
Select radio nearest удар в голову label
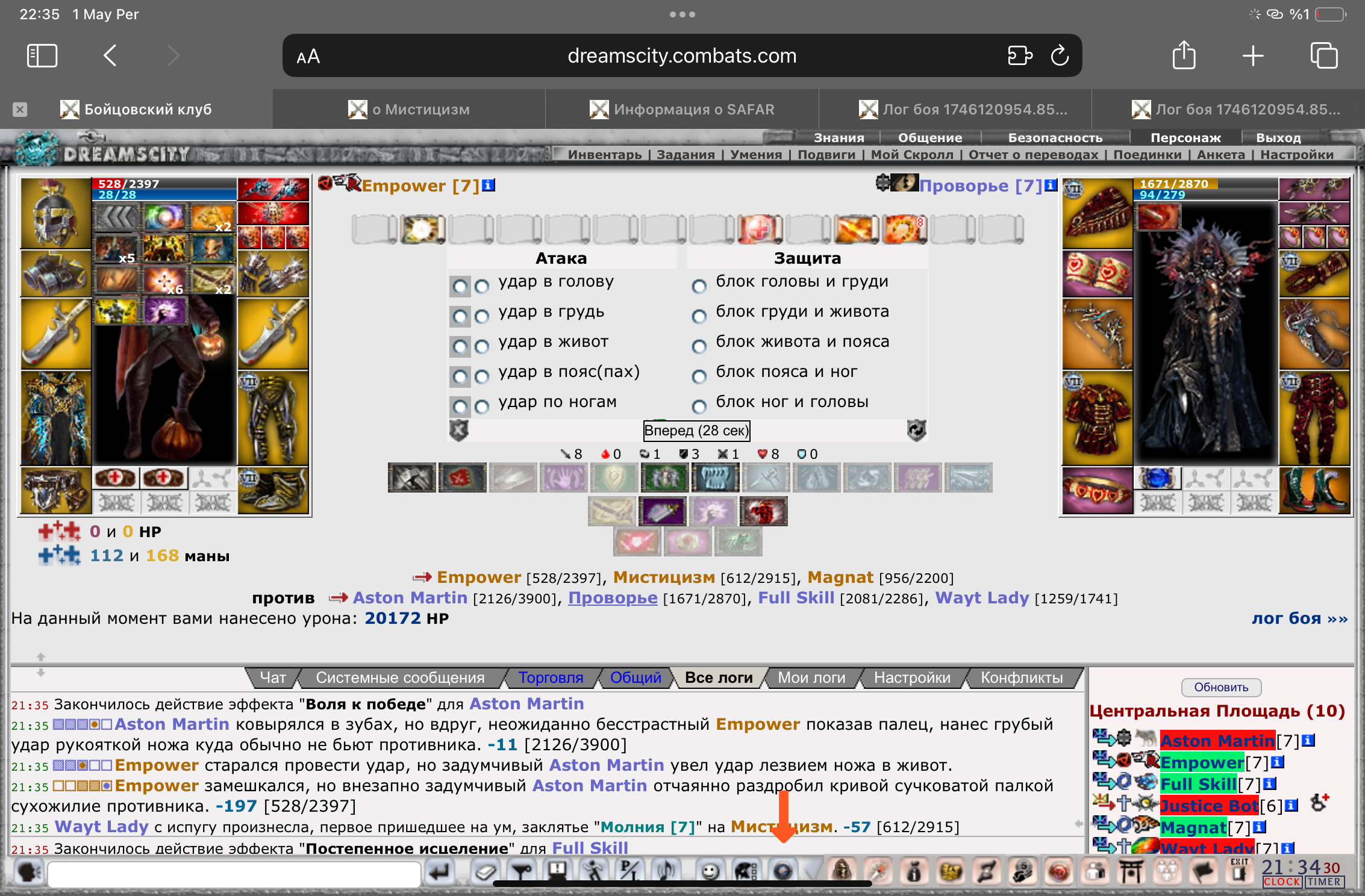[481, 286]
